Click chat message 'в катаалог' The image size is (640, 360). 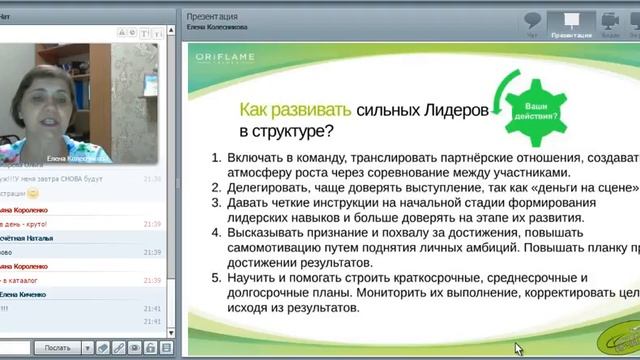19,280
